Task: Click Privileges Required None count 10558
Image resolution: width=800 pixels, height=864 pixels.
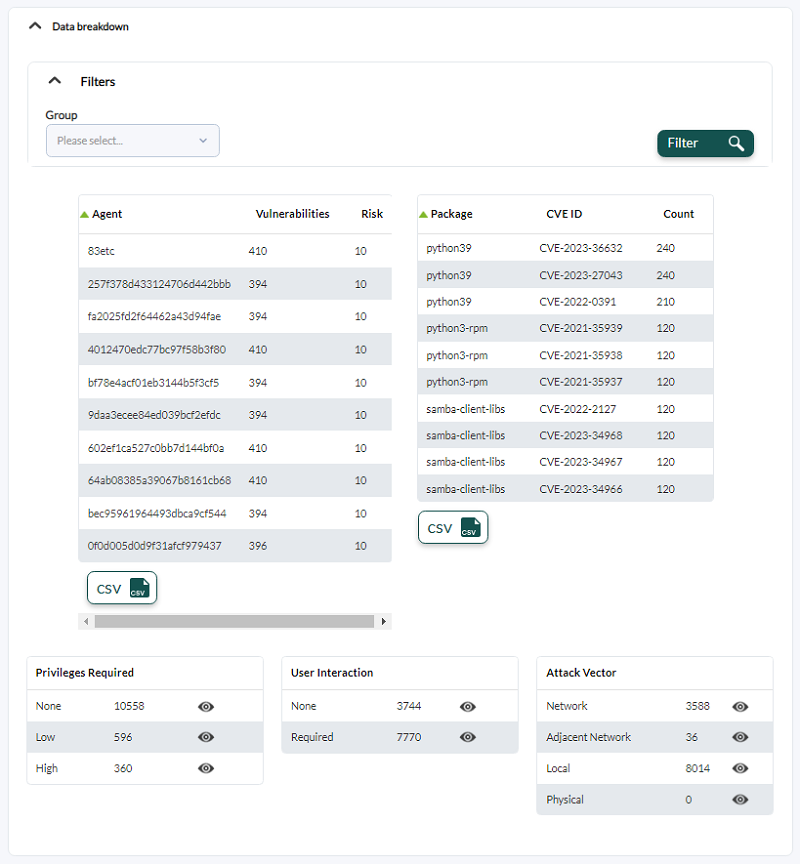Action: point(129,706)
